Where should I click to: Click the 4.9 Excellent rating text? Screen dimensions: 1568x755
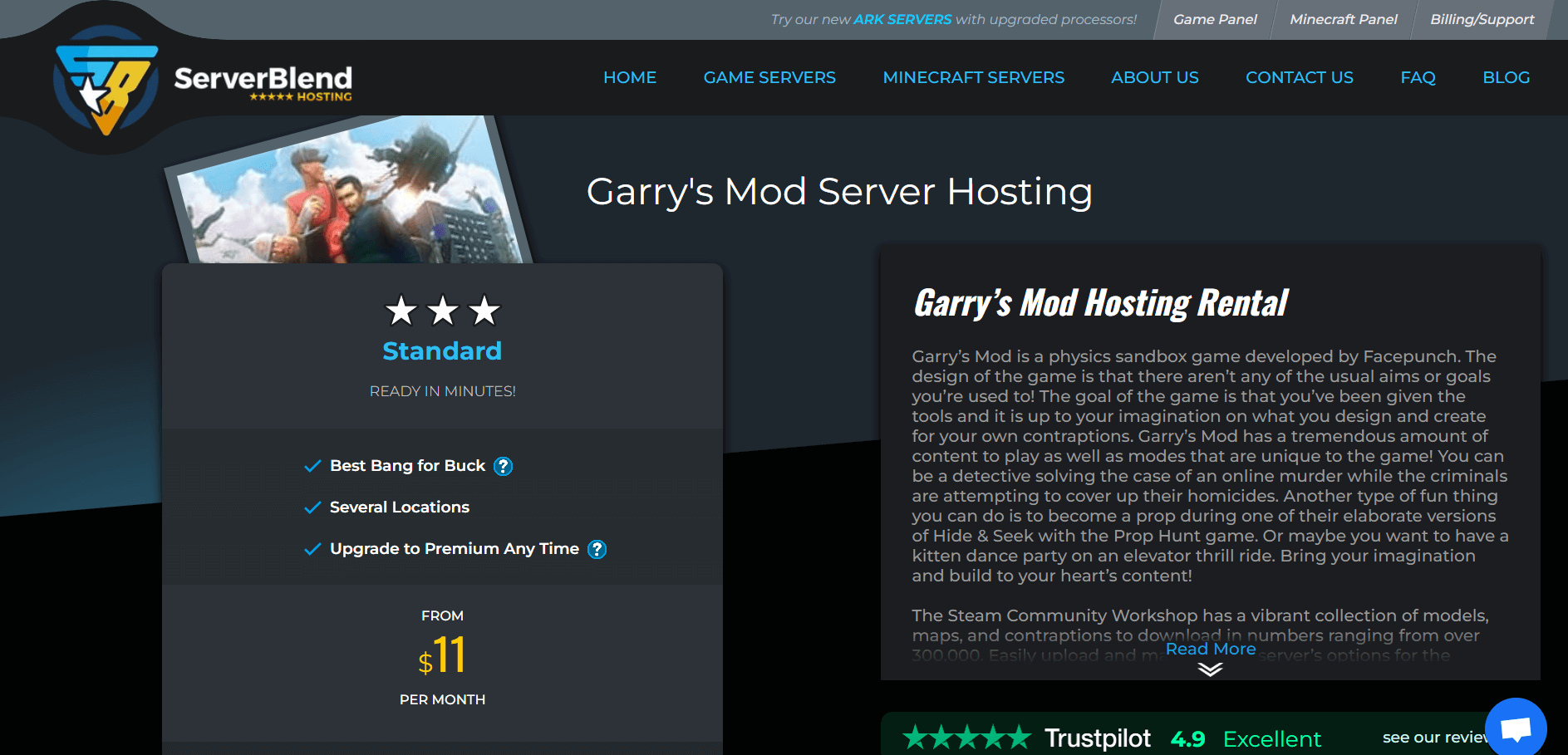click(1245, 738)
